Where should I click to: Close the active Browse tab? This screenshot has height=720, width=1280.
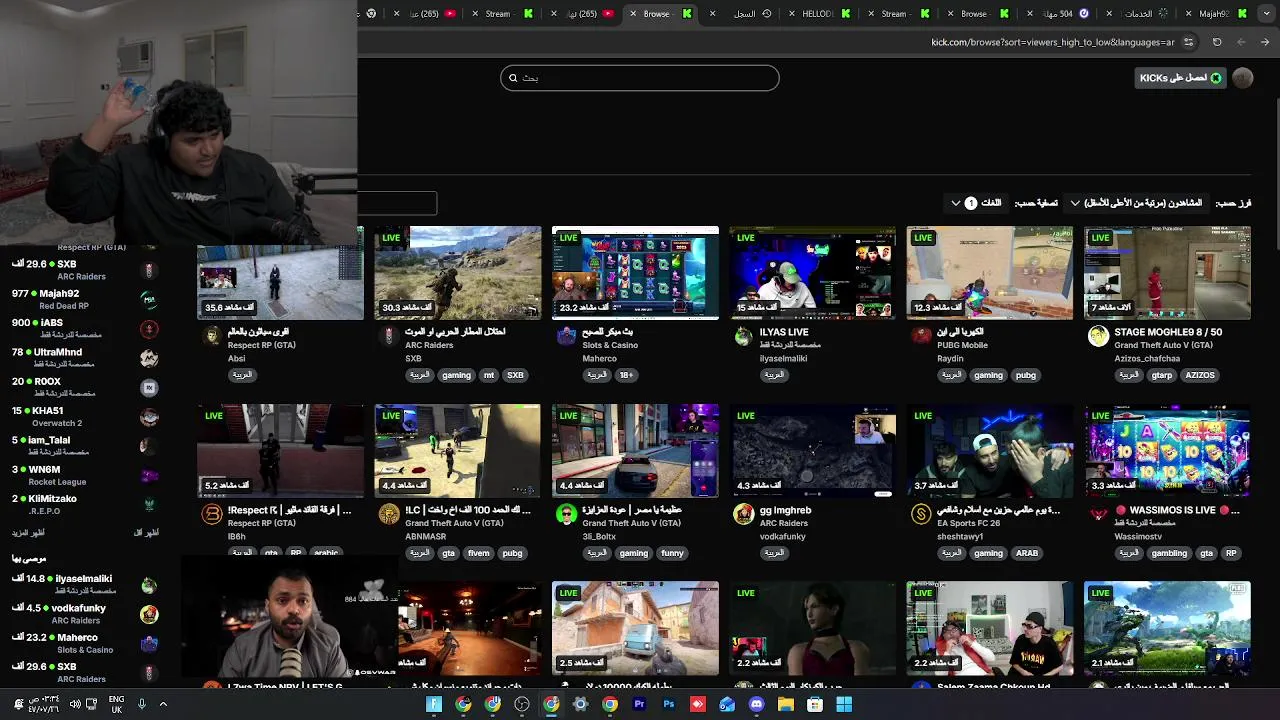click(633, 14)
